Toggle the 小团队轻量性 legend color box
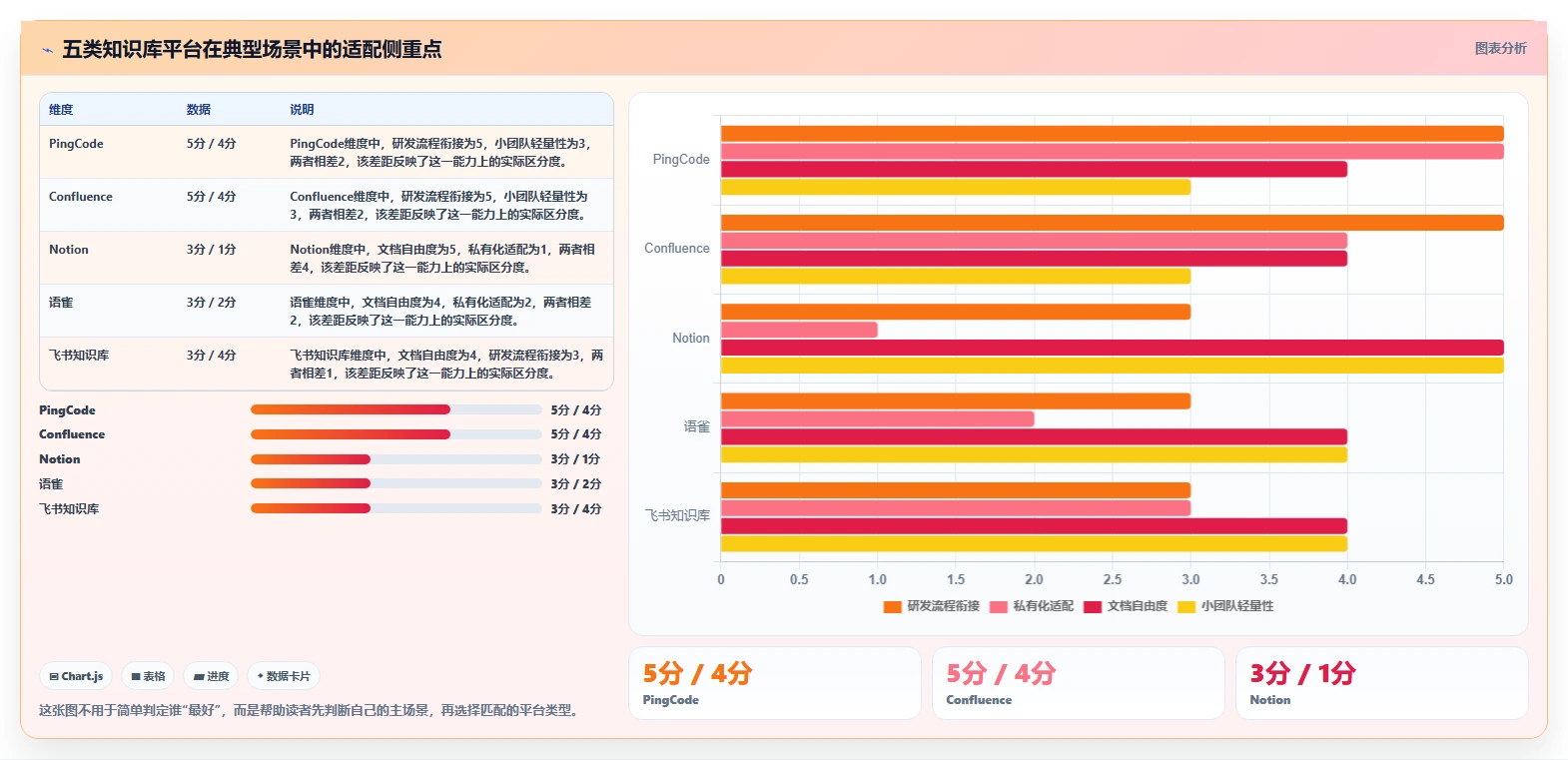The height and width of the screenshot is (760, 1568). pos(1186,606)
